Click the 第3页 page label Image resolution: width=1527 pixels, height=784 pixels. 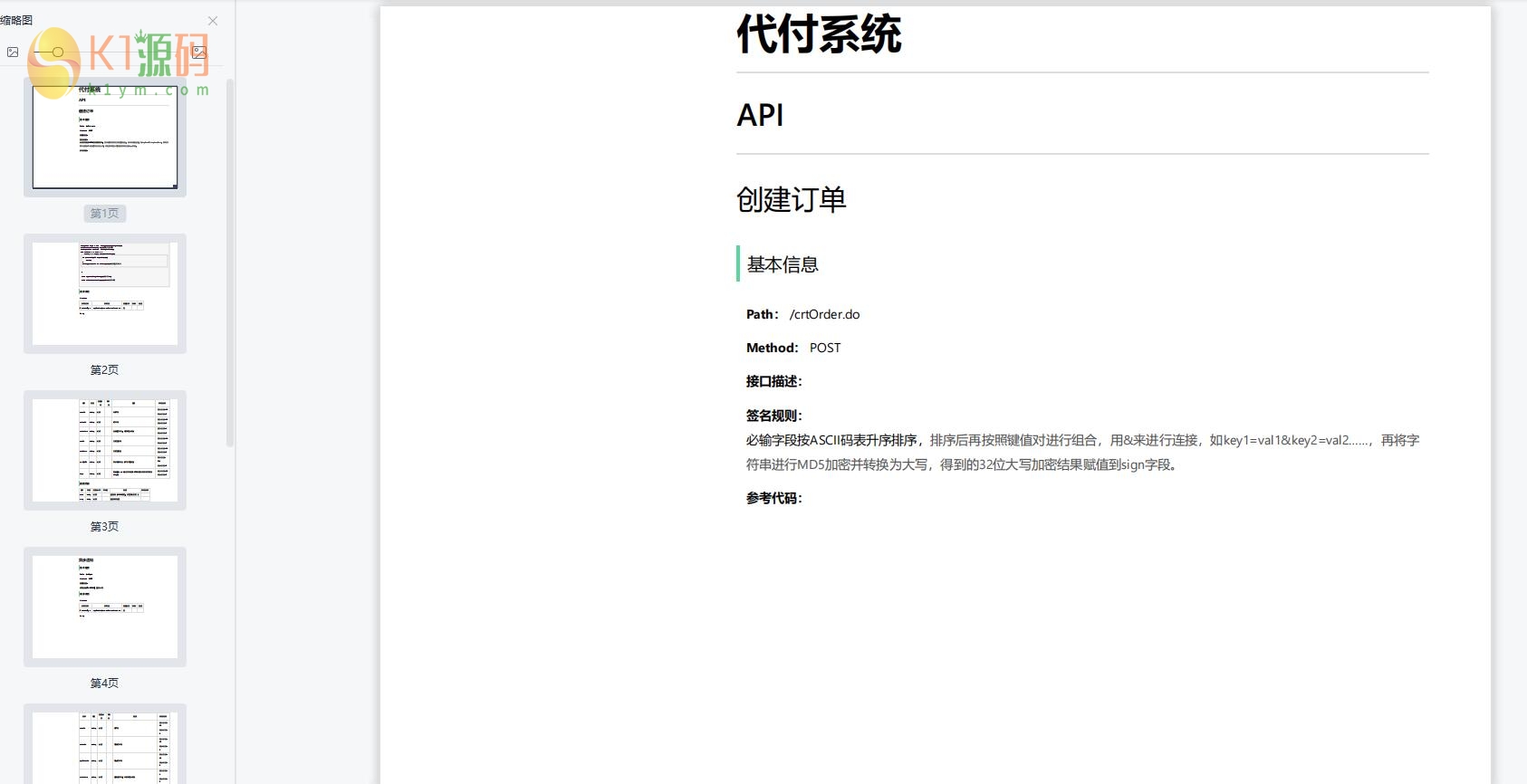(105, 527)
